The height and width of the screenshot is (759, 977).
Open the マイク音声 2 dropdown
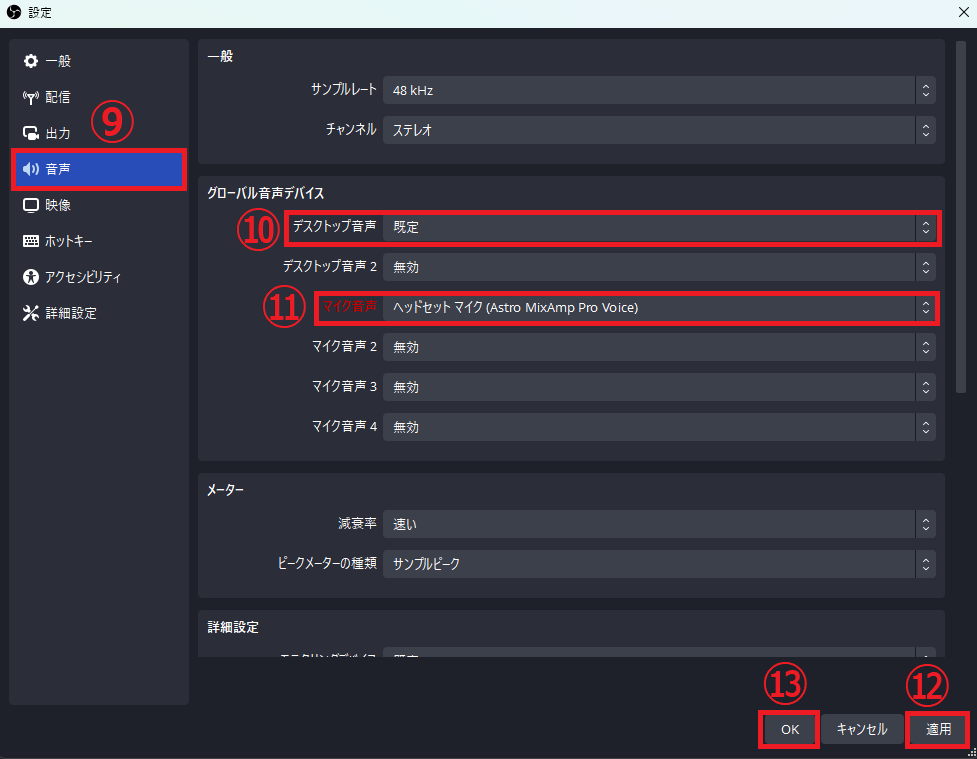659,347
